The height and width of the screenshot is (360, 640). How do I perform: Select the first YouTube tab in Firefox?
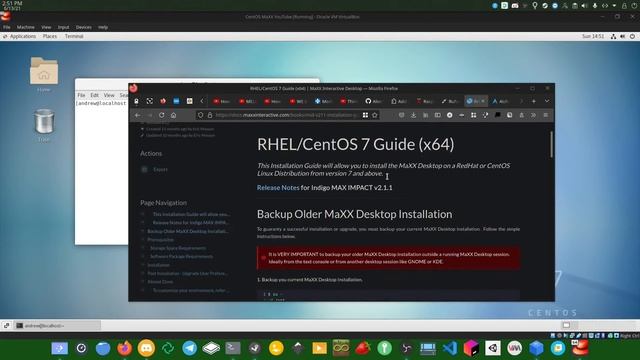click(222, 101)
